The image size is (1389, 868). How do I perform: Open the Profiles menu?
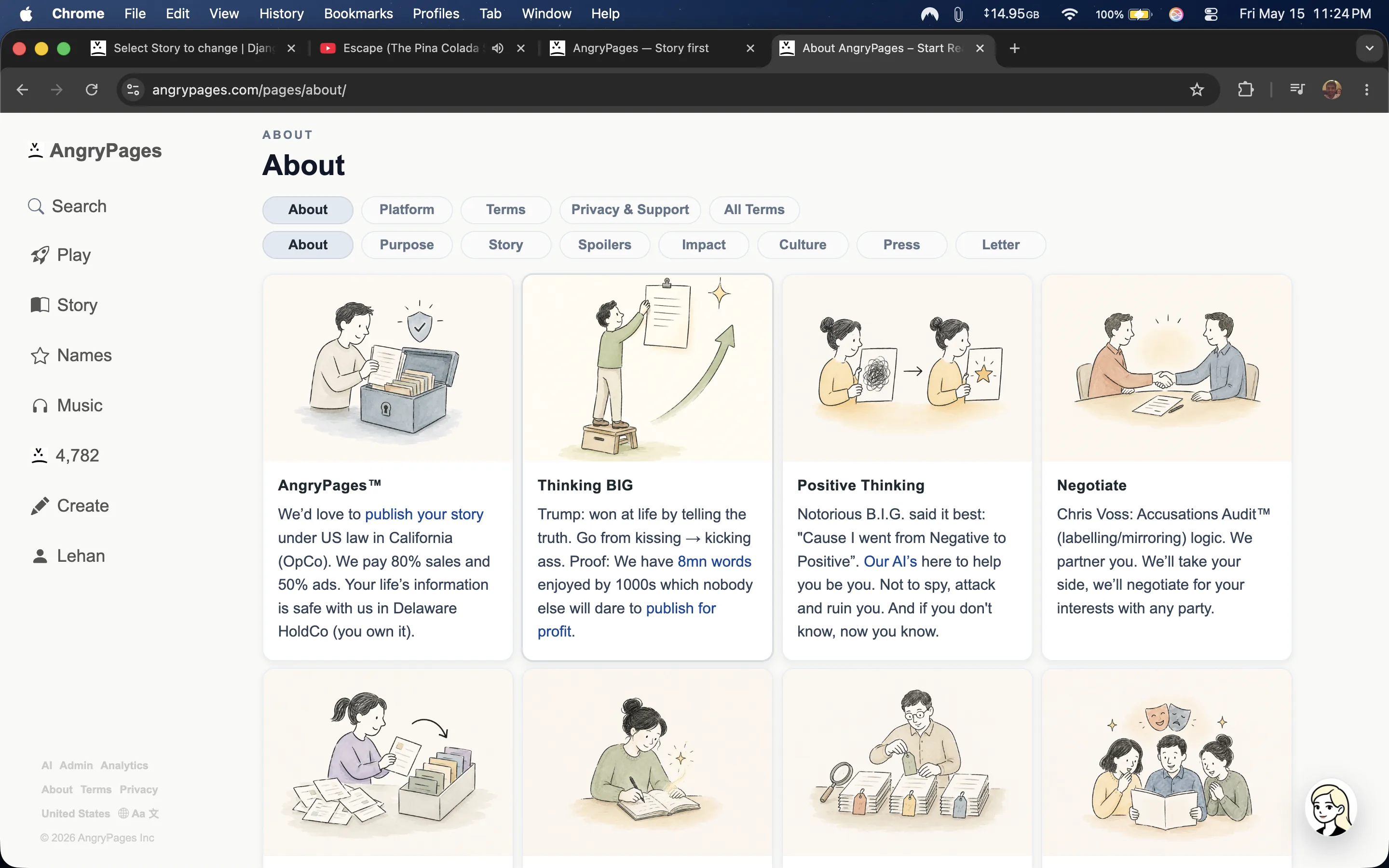[x=436, y=14]
